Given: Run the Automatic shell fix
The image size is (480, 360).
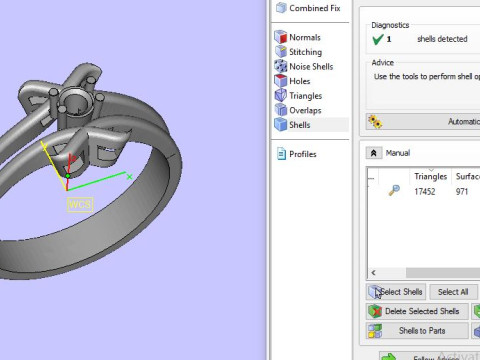Looking at the screenshot, I should pyautogui.click(x=423, y=122).
